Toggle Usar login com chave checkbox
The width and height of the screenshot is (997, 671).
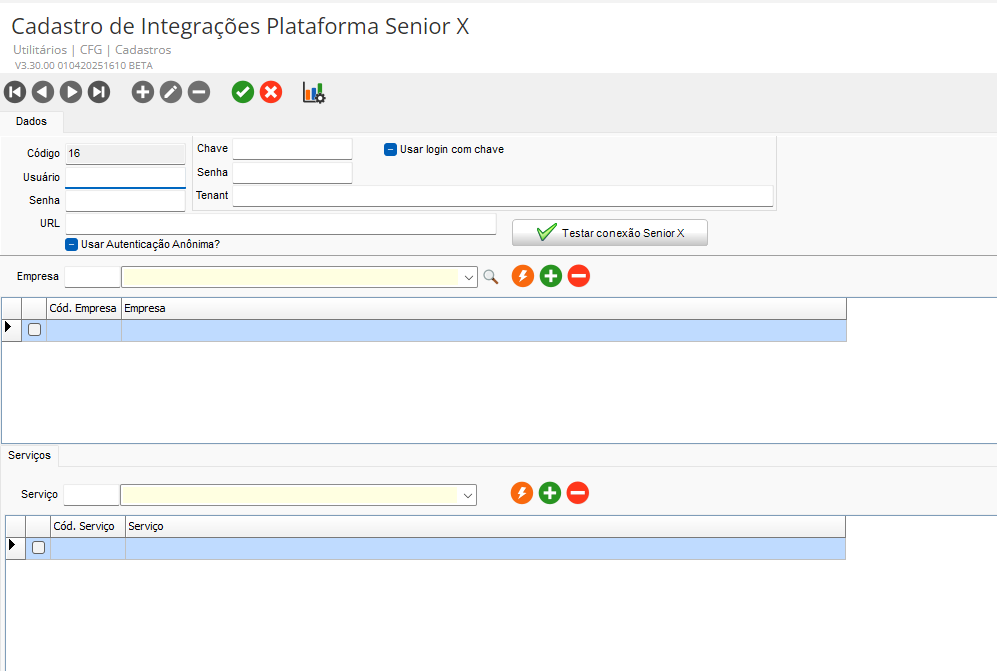[391, 150]
